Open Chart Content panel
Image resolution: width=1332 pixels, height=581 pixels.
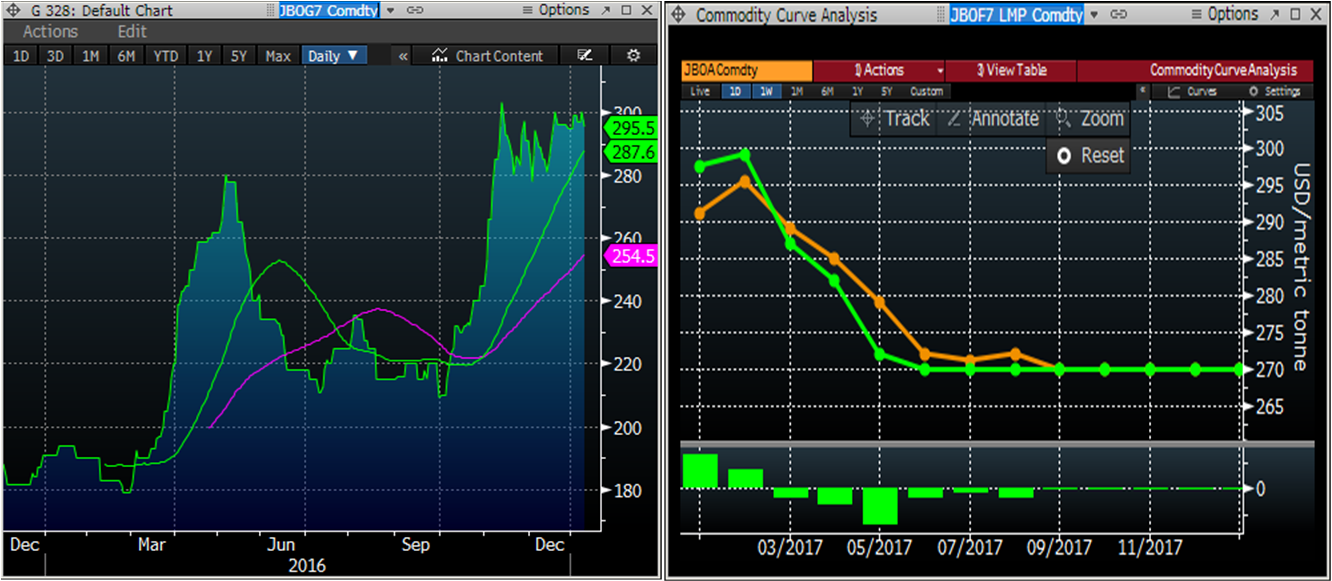(x=488, y=56)
